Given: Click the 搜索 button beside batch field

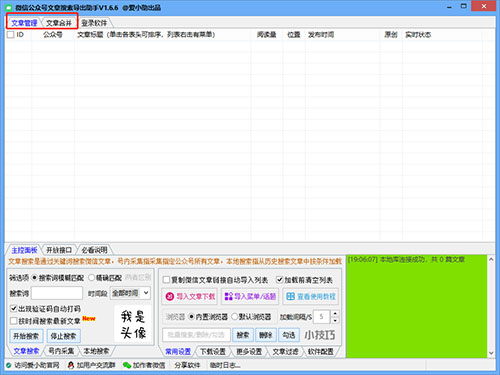Looking at the screenshot, I should (x=243, y=335).
